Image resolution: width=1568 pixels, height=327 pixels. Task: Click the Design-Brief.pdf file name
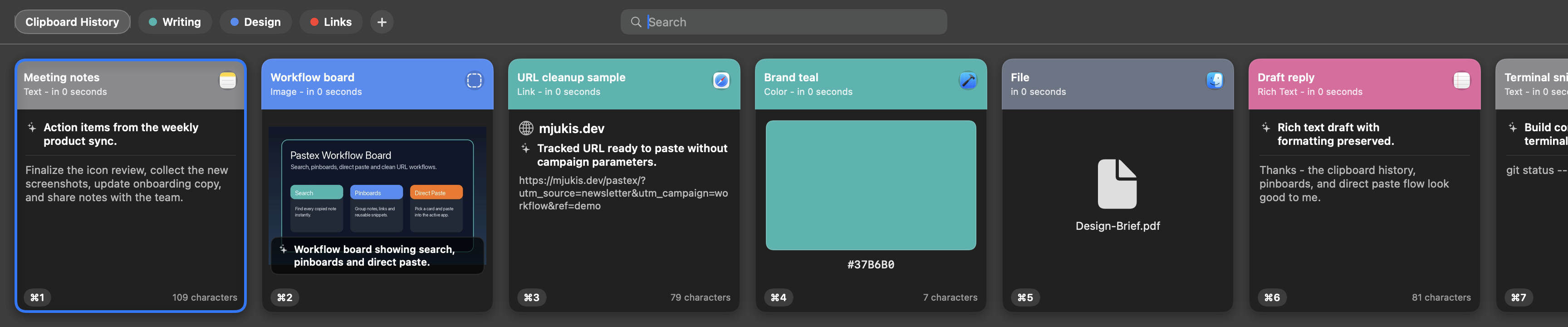1117,226
